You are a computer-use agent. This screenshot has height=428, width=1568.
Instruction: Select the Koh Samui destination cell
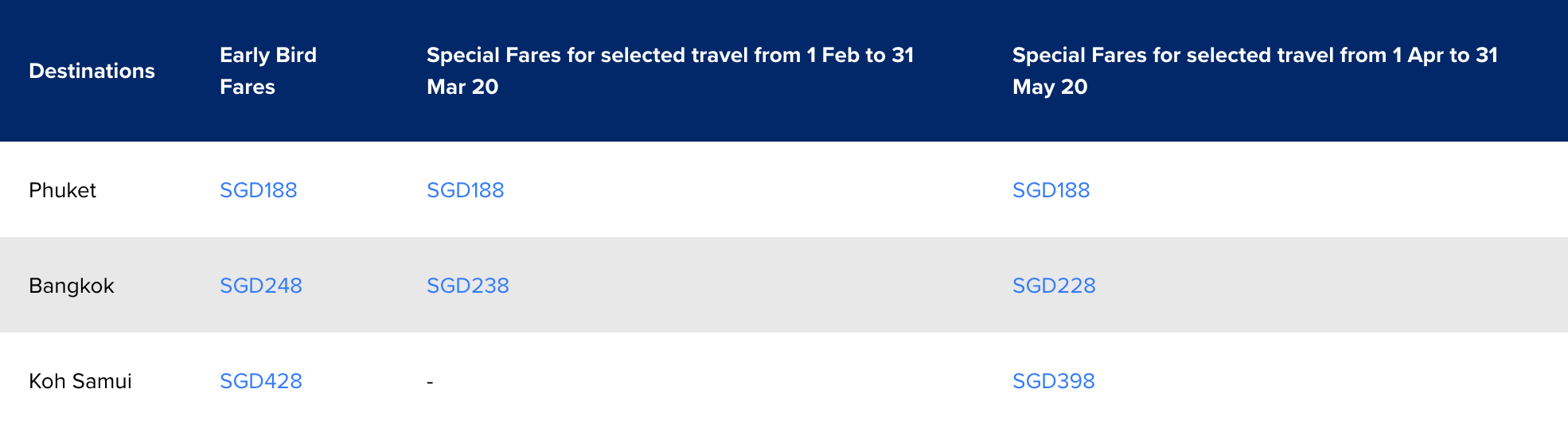(80, 381)
